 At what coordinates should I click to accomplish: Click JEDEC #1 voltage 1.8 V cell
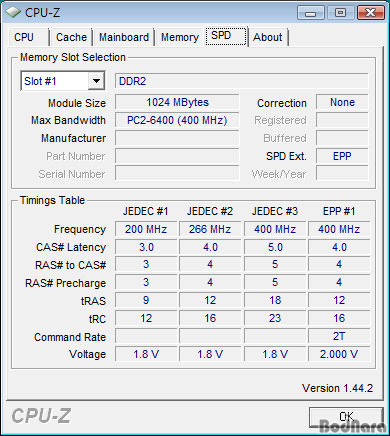pos(146,354)
